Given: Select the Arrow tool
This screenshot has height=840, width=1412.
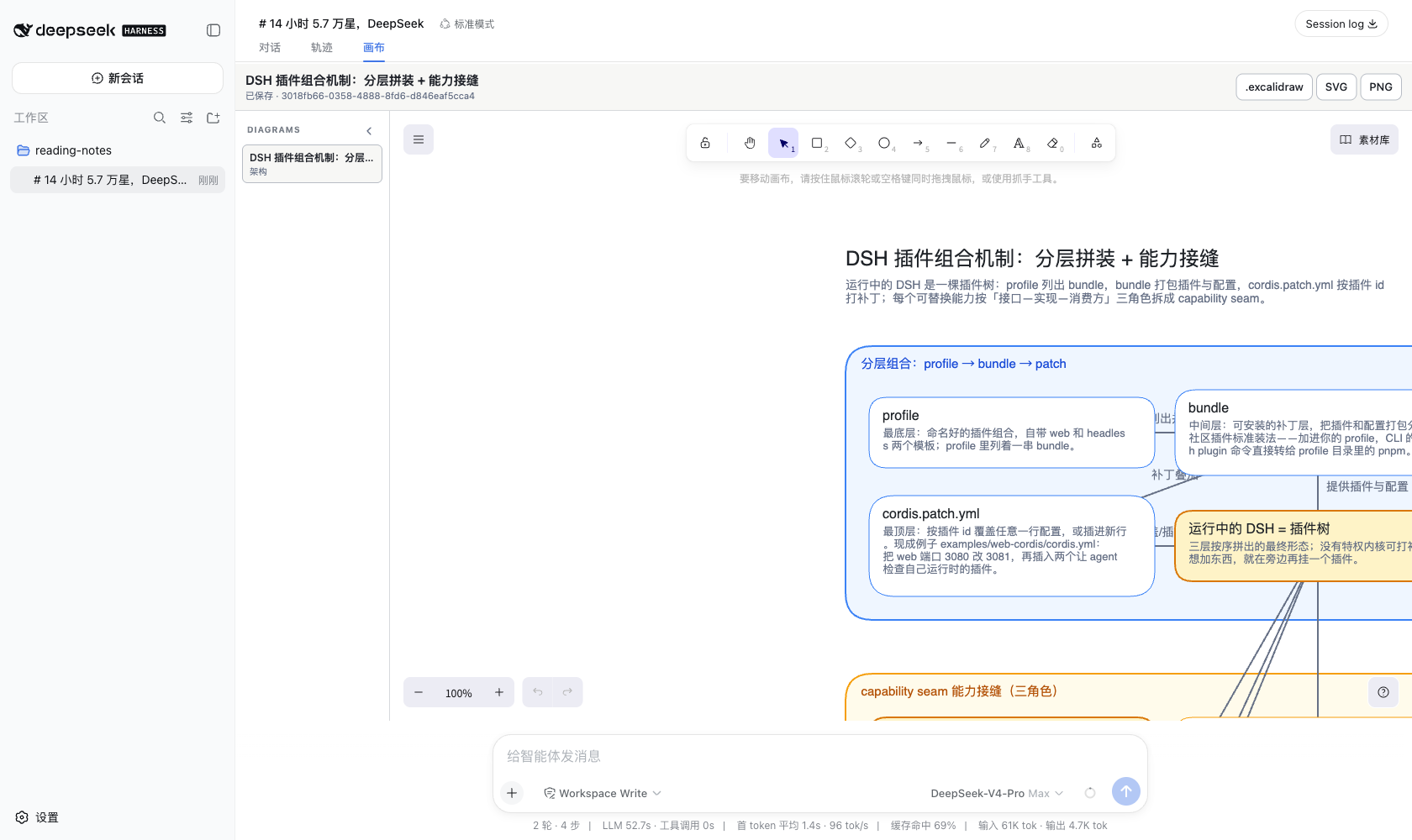Looking at the screenshot, I should tap(918, 143).
